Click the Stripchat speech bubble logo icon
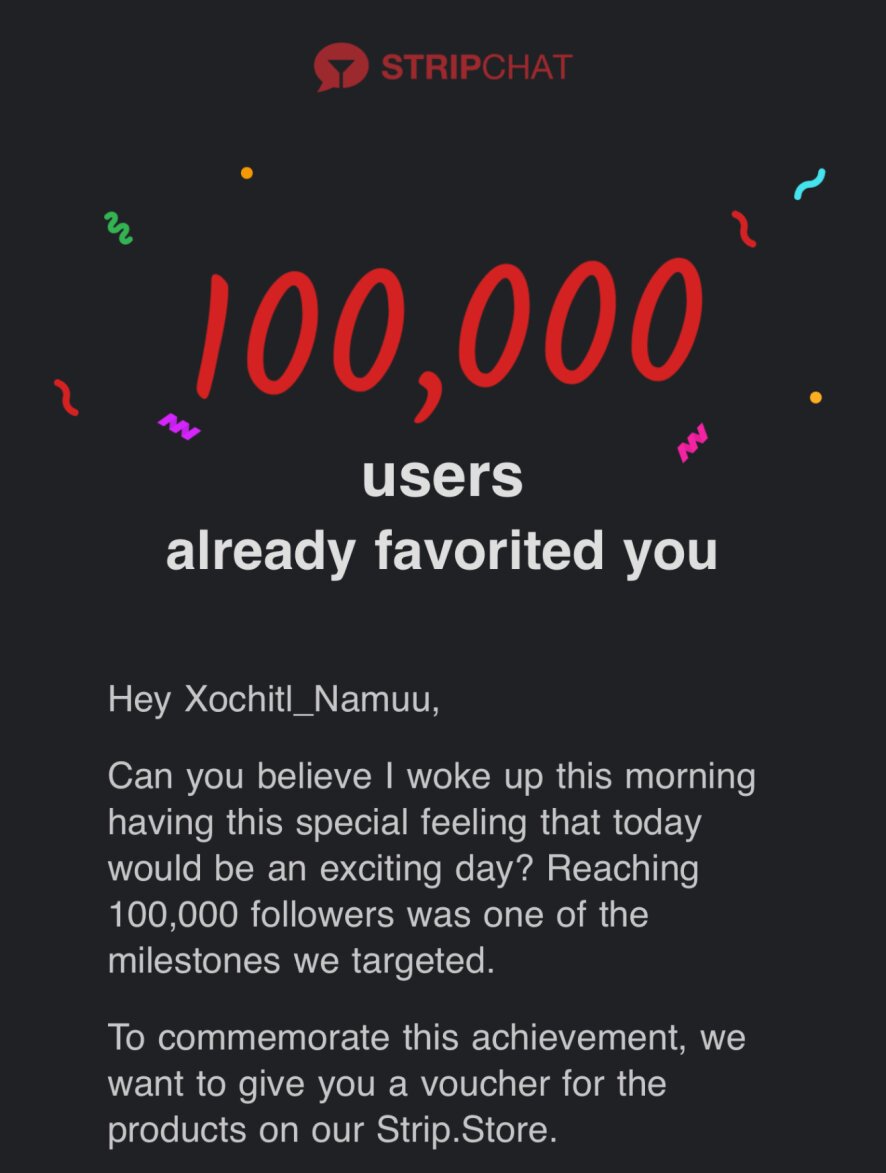The width and height of the screenshot is (886, 1173). 340,67
